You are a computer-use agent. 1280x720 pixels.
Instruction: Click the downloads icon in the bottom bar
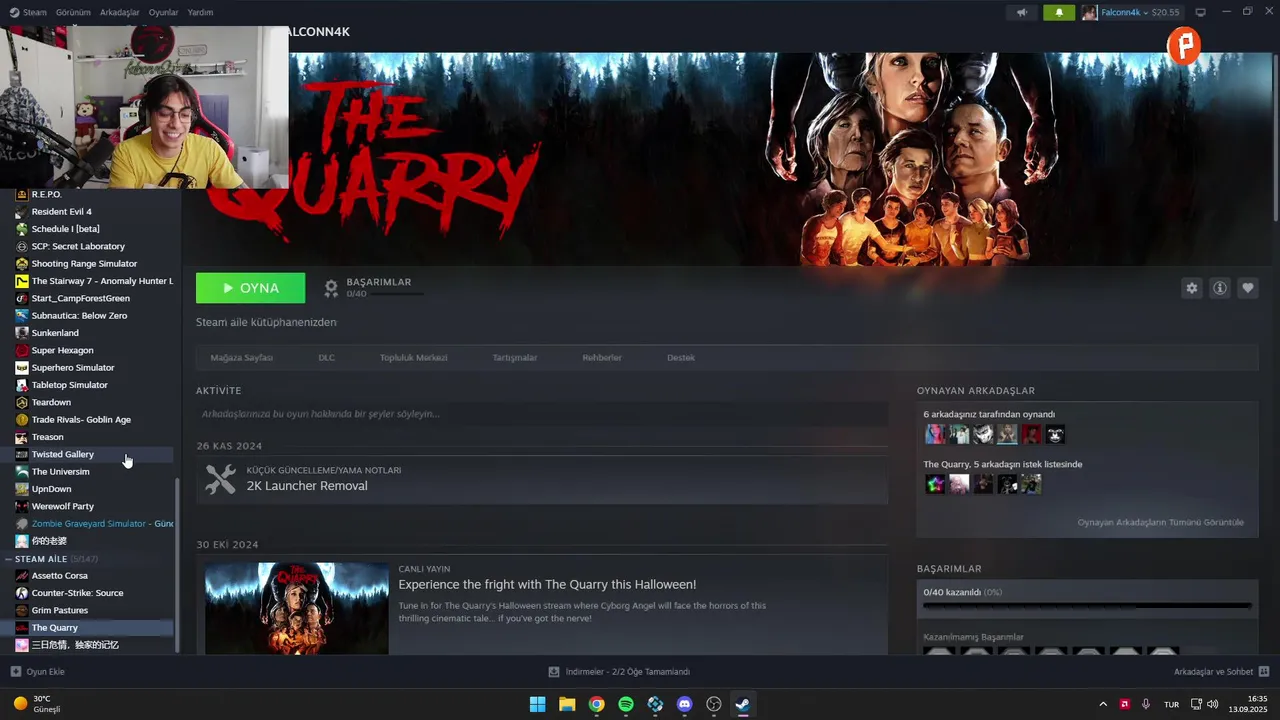pos(554,672)
